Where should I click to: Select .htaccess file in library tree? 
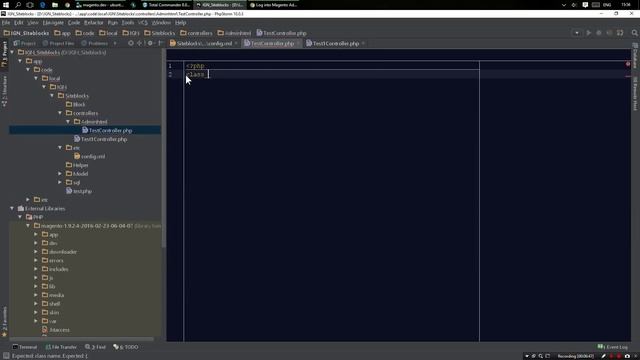56,330
